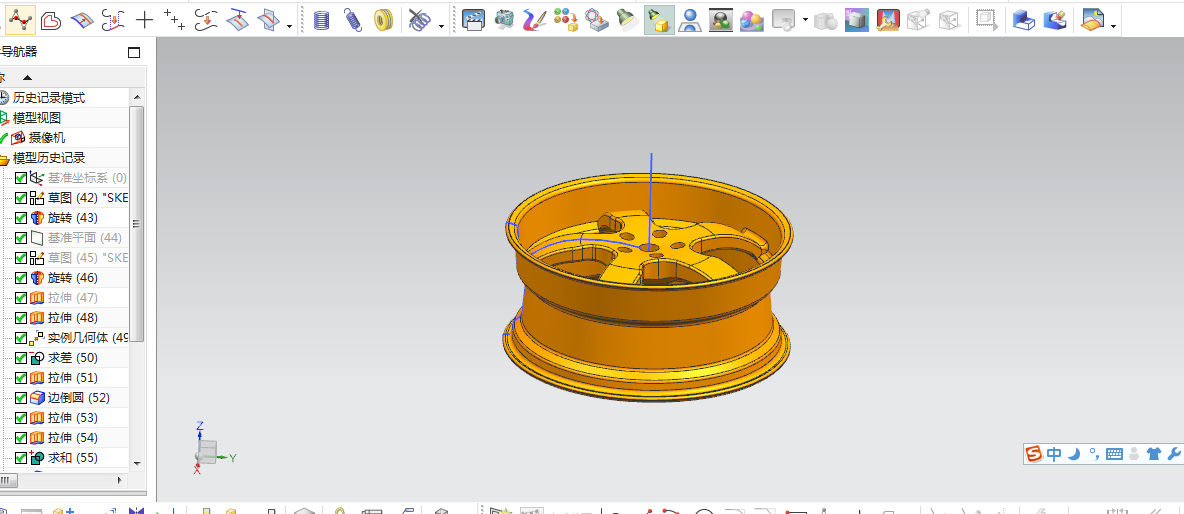Click the Sogou input 中 language toggle
The image size is (1184, 514).
tap(1054, 454)
